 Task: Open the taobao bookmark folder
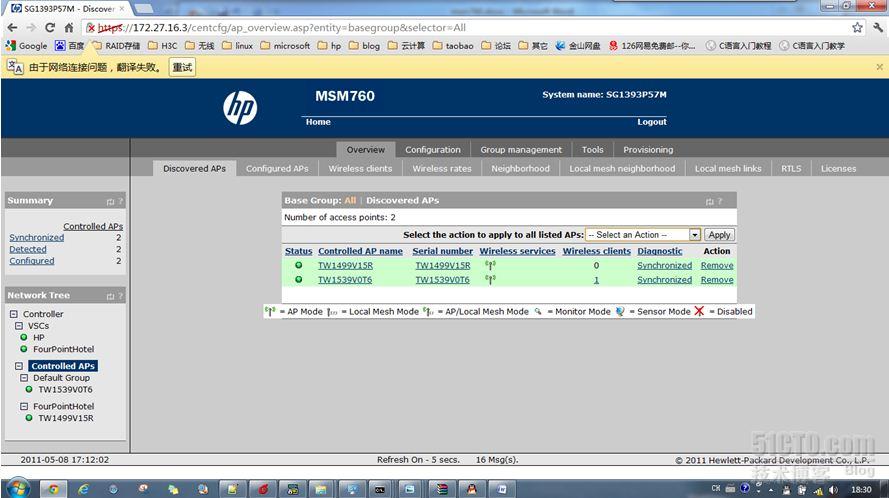tap(453, 45)
